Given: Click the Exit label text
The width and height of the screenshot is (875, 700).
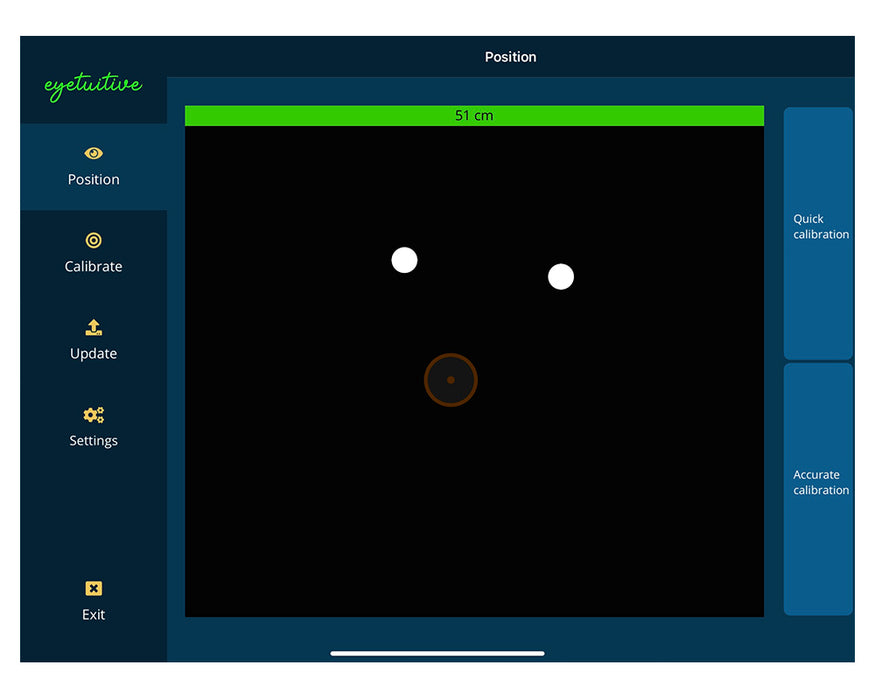Looking at the screenshot, I should (93, 615).
